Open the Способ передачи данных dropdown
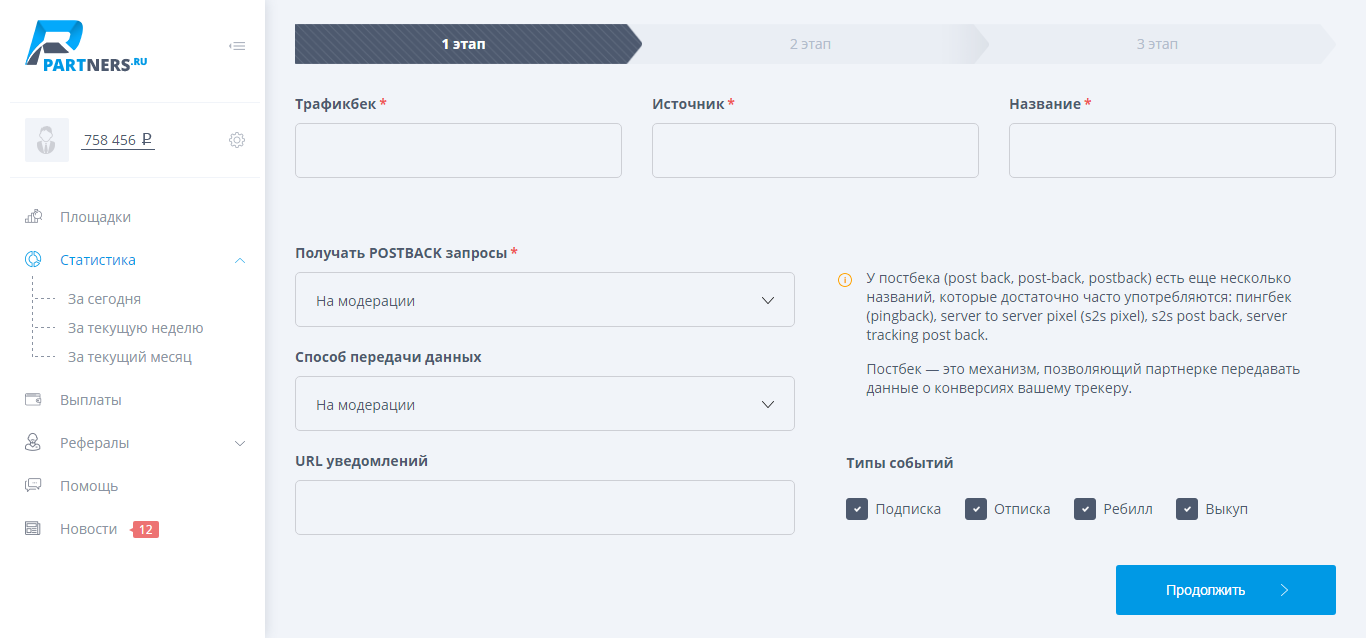This screenshot has width=1366, height=638. [x=544, y=404]
